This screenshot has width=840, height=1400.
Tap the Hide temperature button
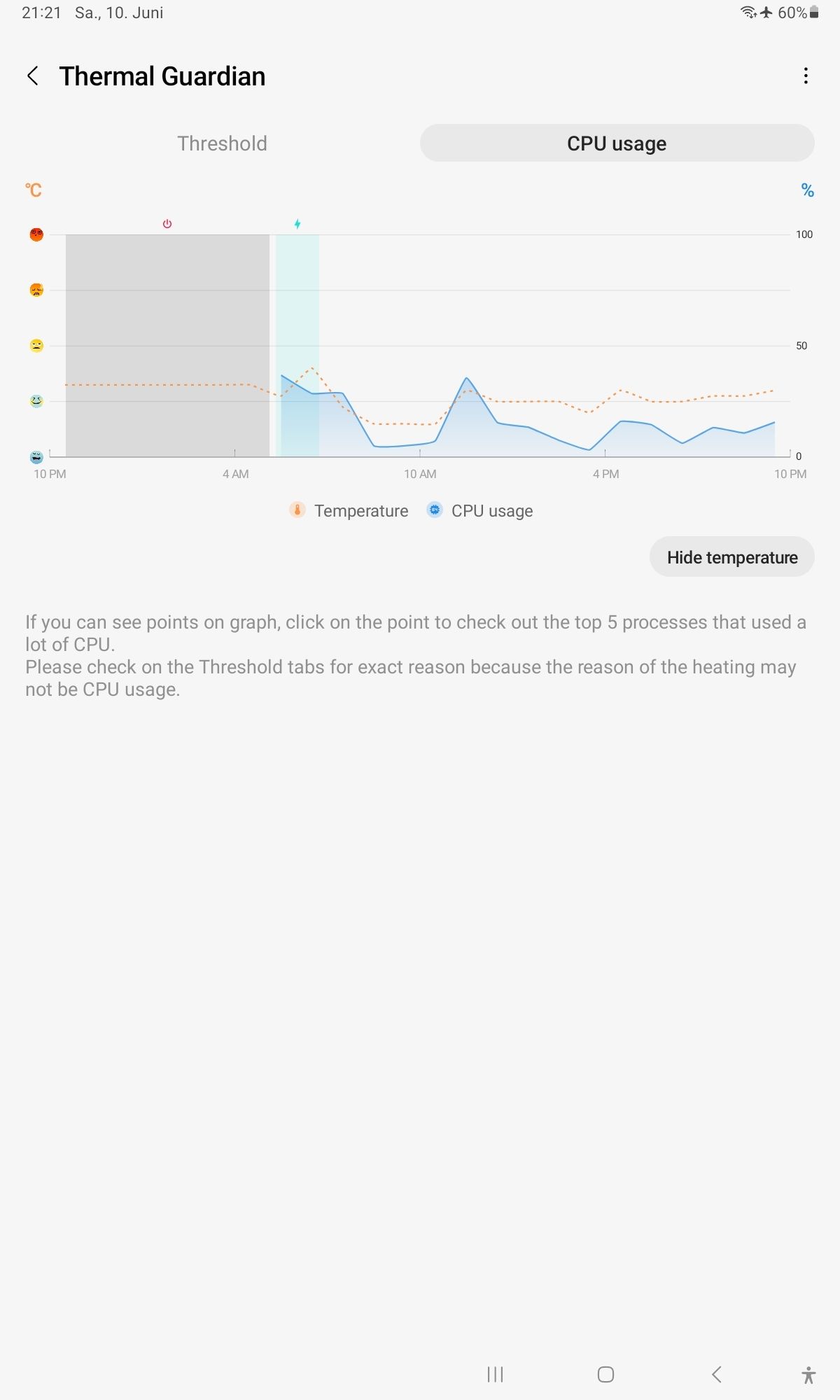coord(731,557)
